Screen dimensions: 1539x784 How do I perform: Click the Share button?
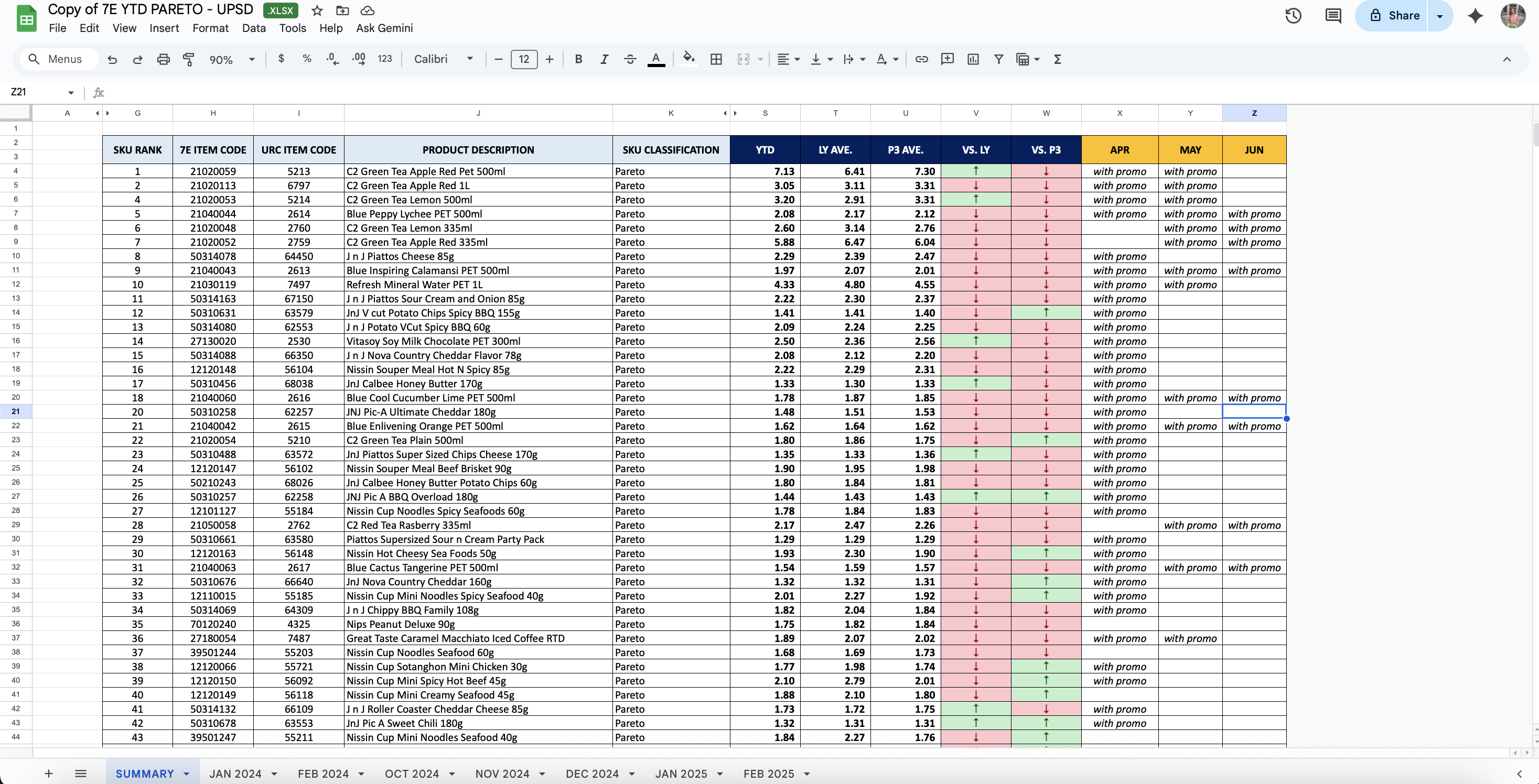[1393, 16]
